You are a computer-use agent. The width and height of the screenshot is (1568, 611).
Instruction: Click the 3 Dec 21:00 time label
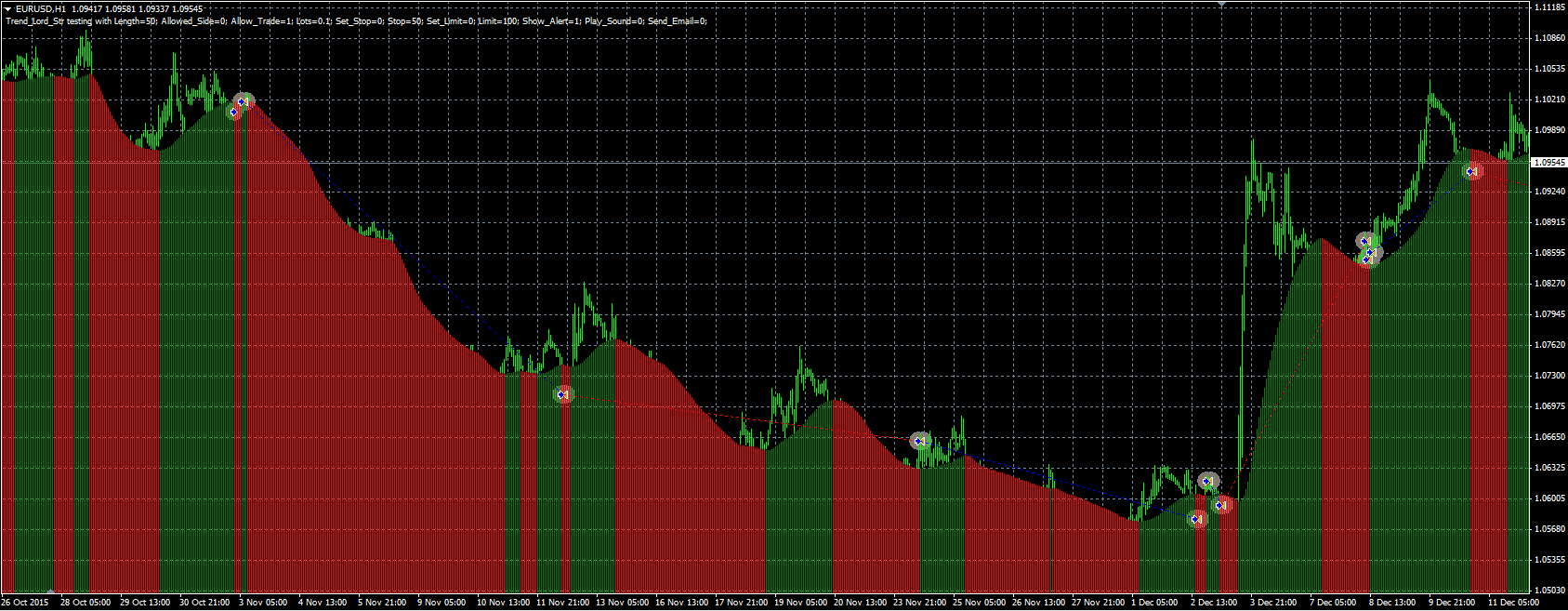pyautogui.click(x=1273, y=603)
